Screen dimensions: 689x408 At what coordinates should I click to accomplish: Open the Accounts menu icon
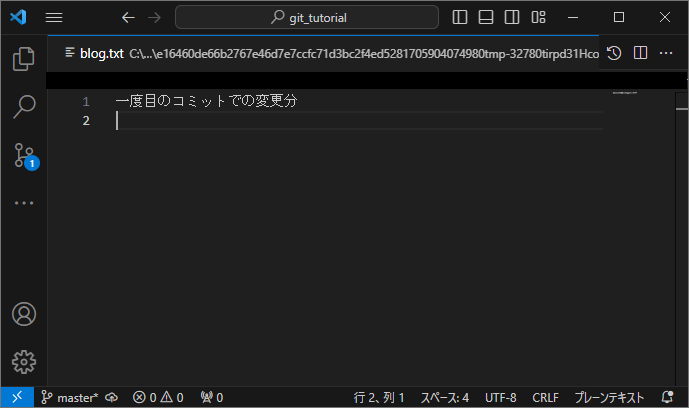[x=24, y=314]
